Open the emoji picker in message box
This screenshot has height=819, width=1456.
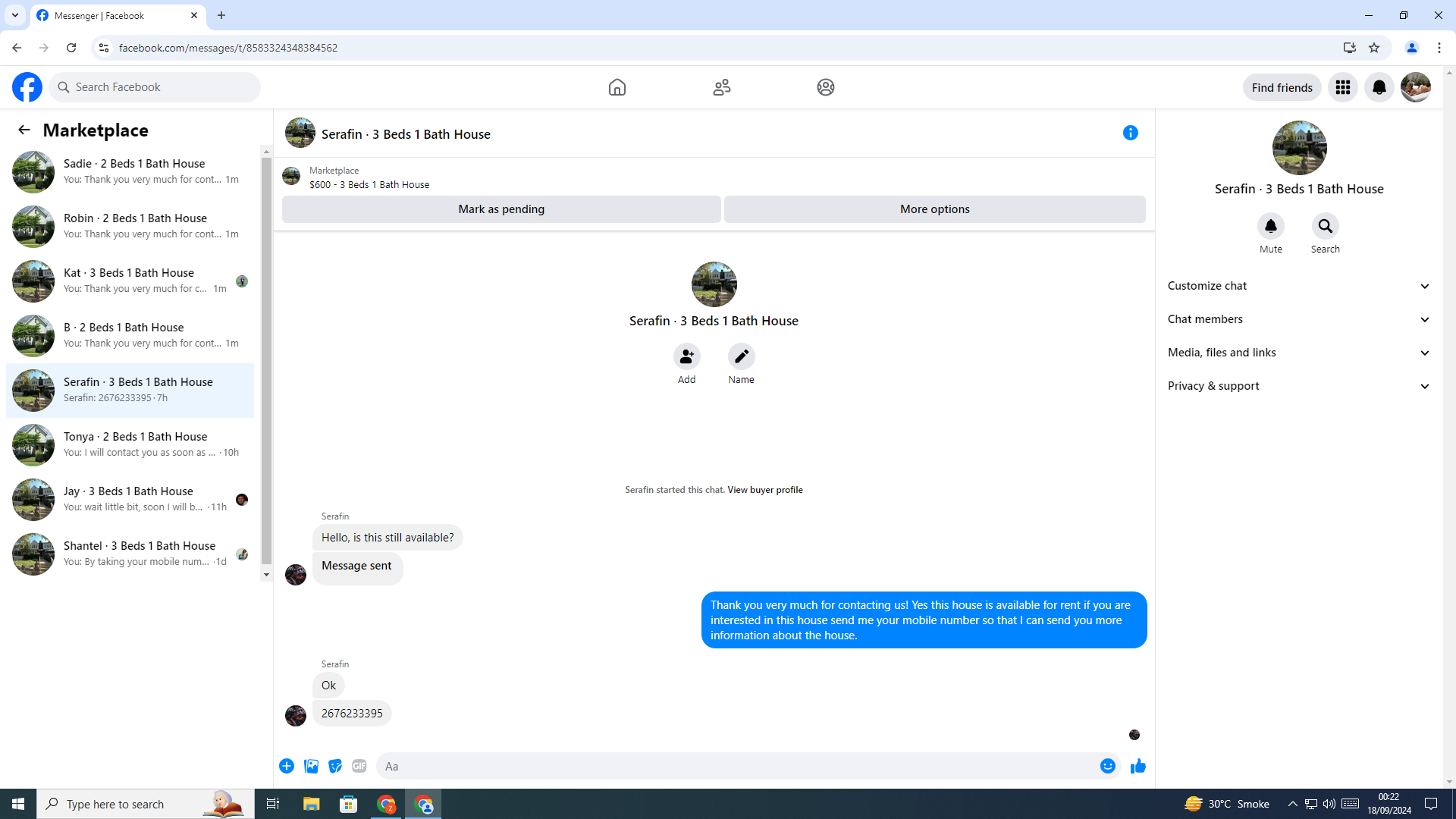(x=1107, y=766)
